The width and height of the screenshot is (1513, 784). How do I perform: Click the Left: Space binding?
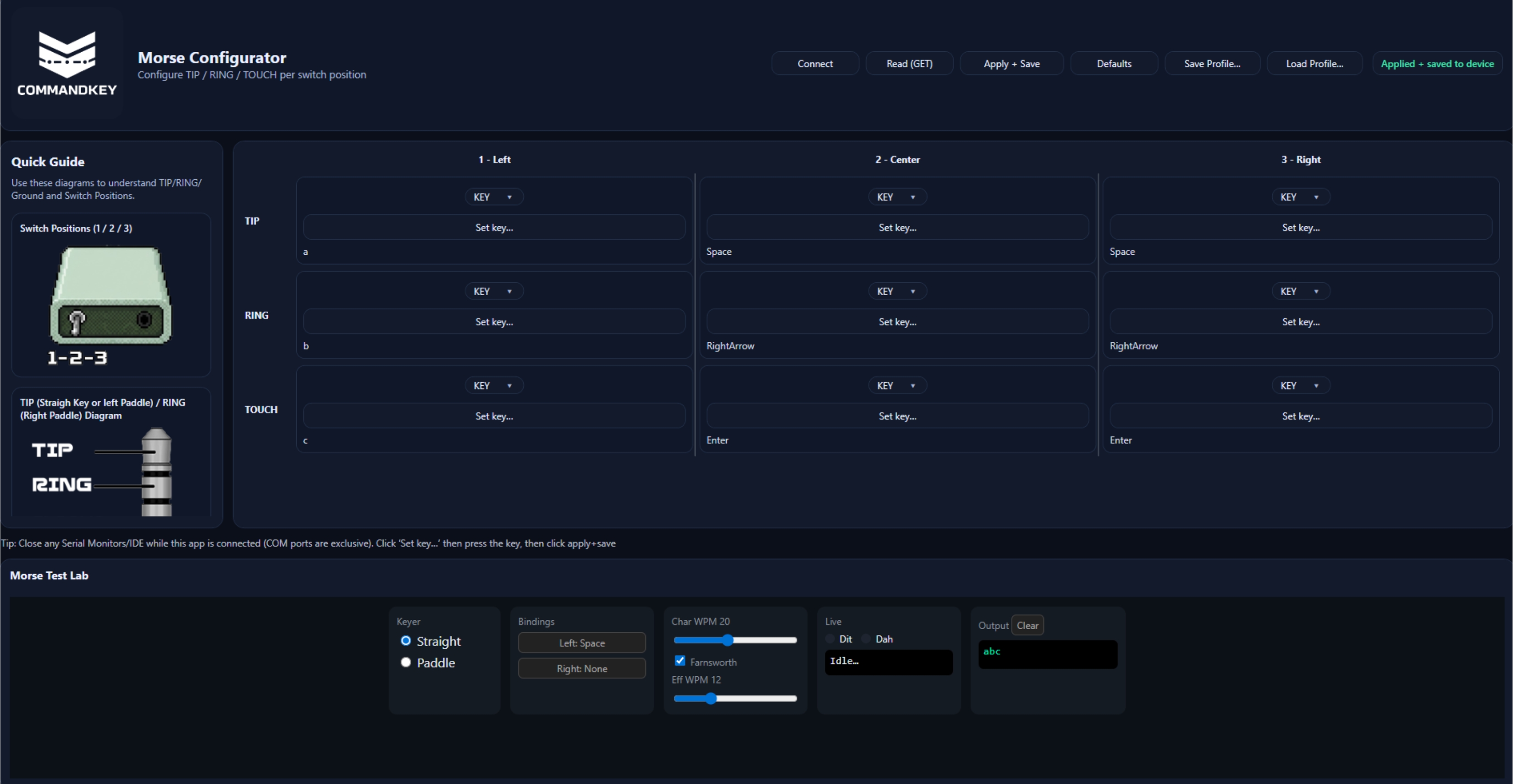coord(581,642)
